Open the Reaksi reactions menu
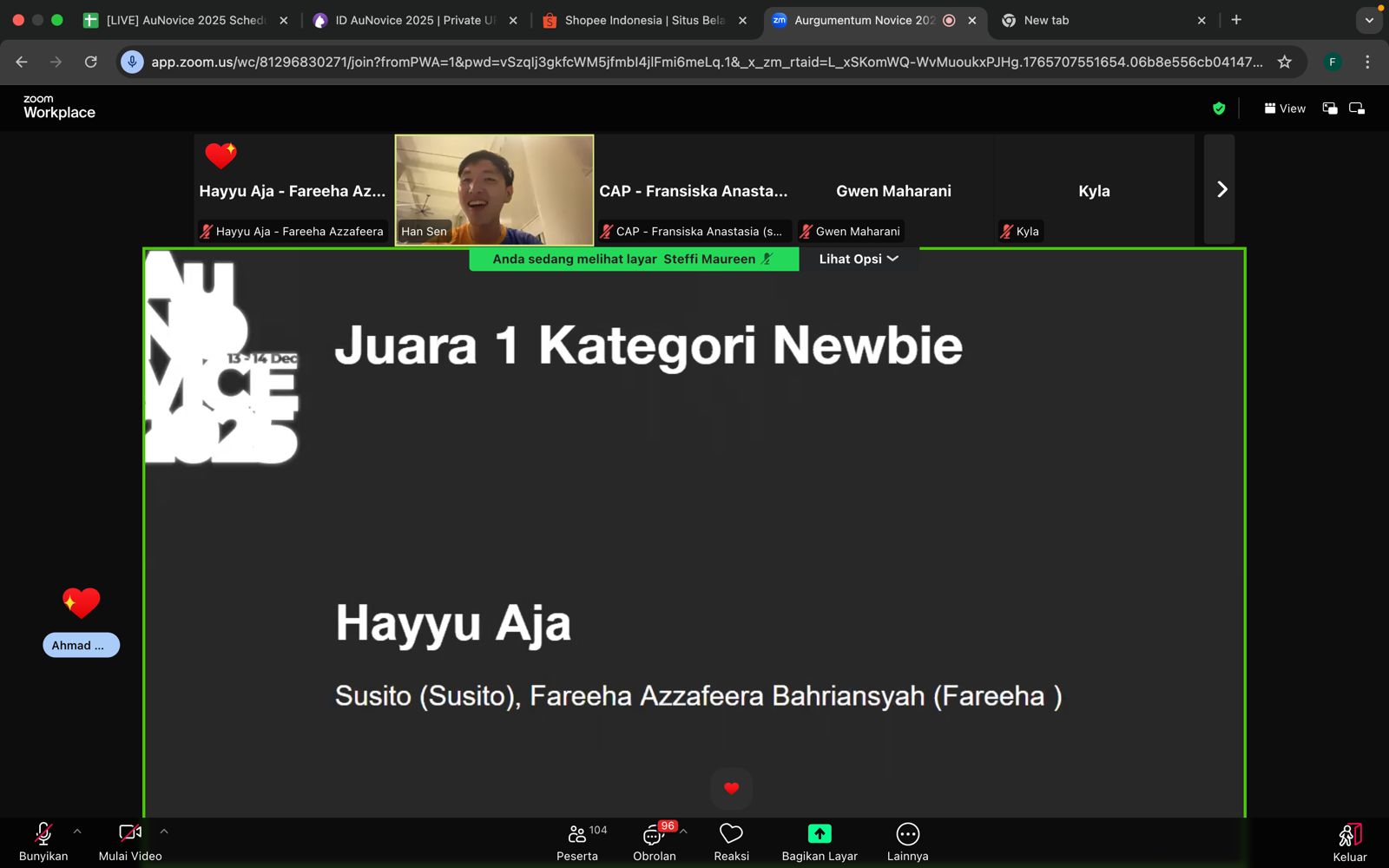The height and width of the screenshot is (868, 1389). (x=731, y=842)
